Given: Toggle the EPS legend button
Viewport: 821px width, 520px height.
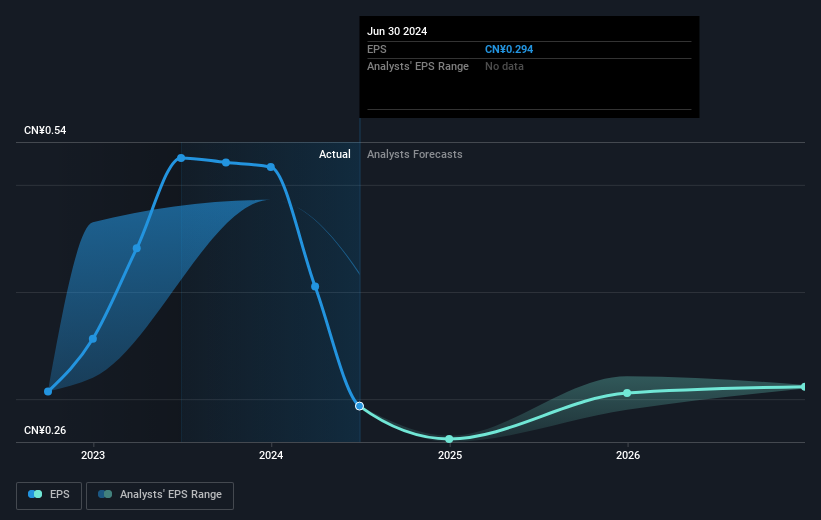Looking at the screenshot, I should 49,495.
